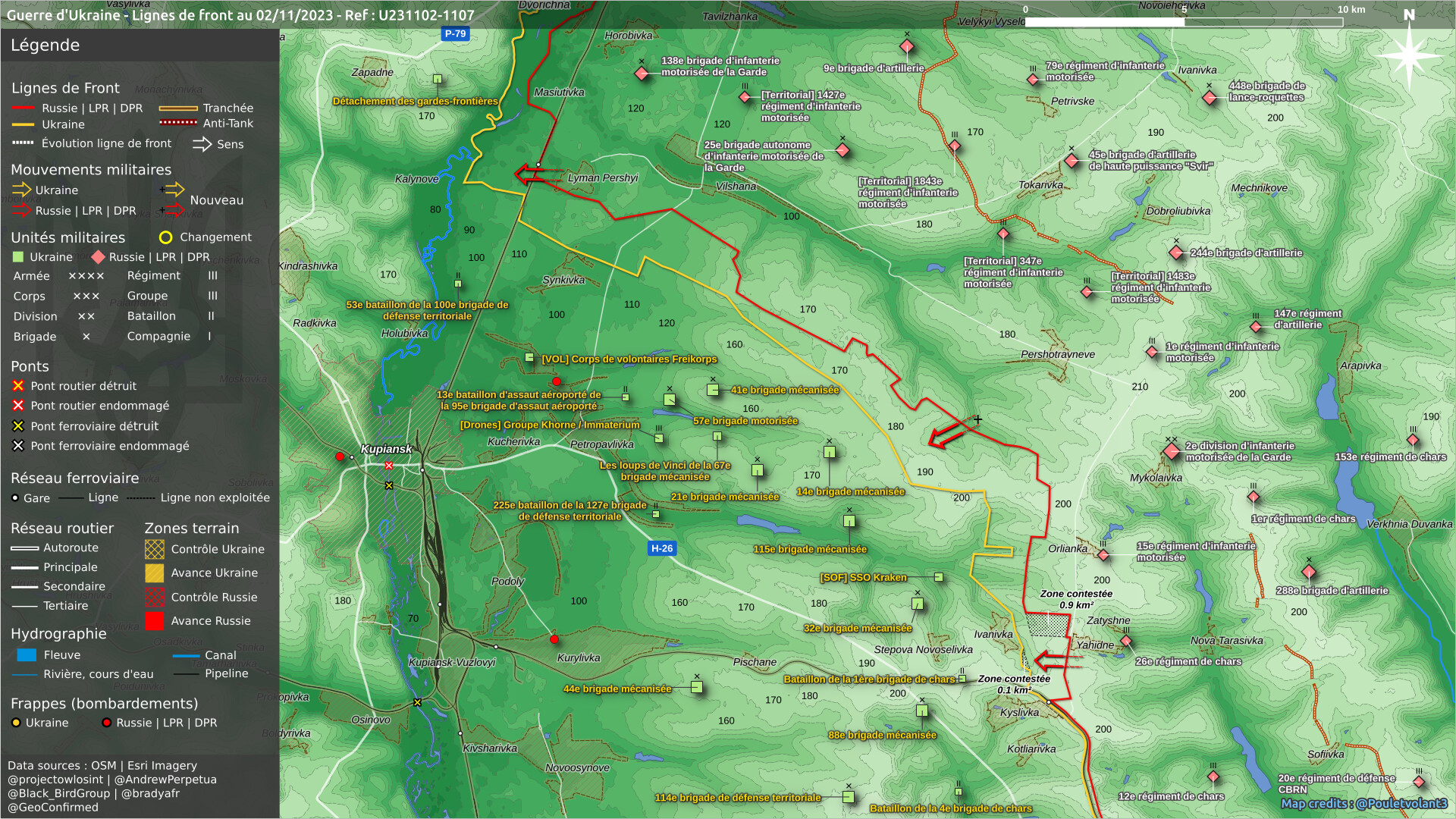This screenshot has width=1456, height=819.
Task: Click the yellow Changement circle in legend
Action: click(165, 237)
